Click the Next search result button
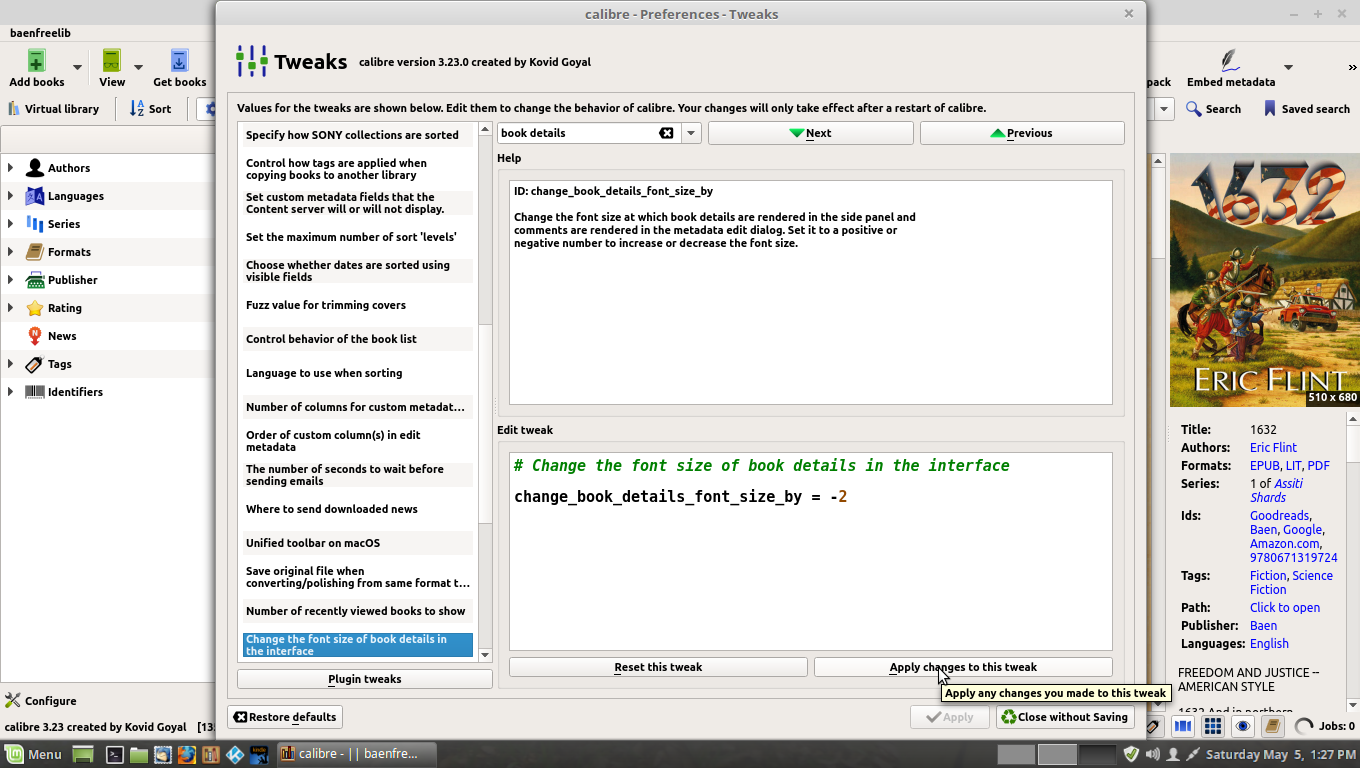This screenshot has height=768, width=1360. point(810,133)
